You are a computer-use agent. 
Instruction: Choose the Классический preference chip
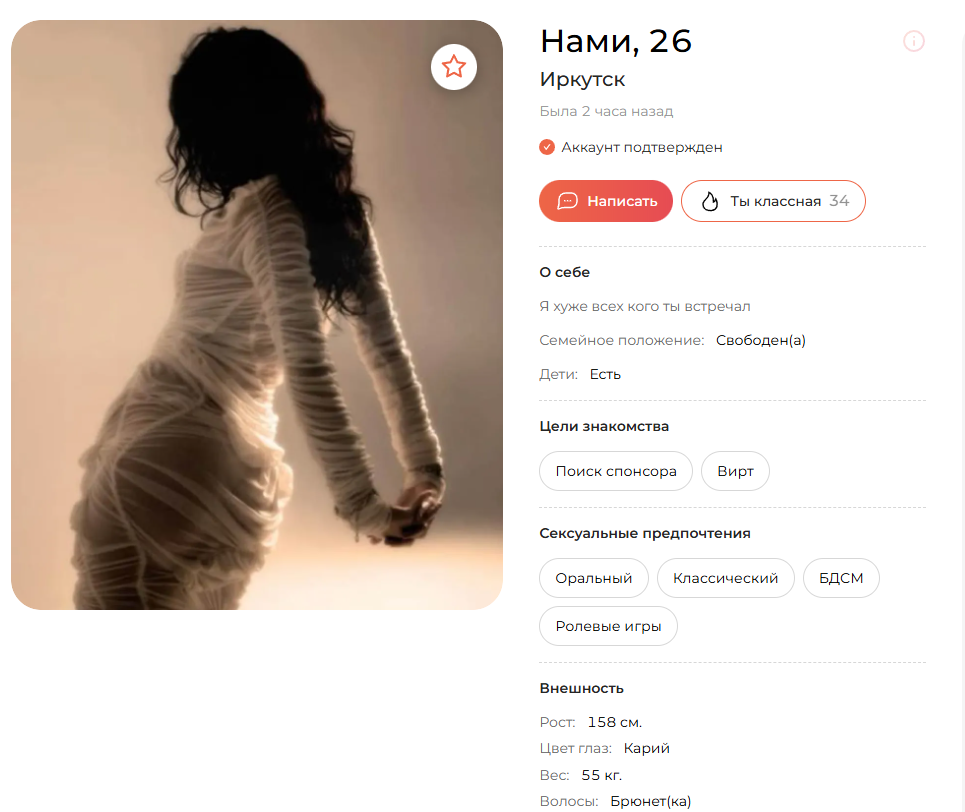725,578
